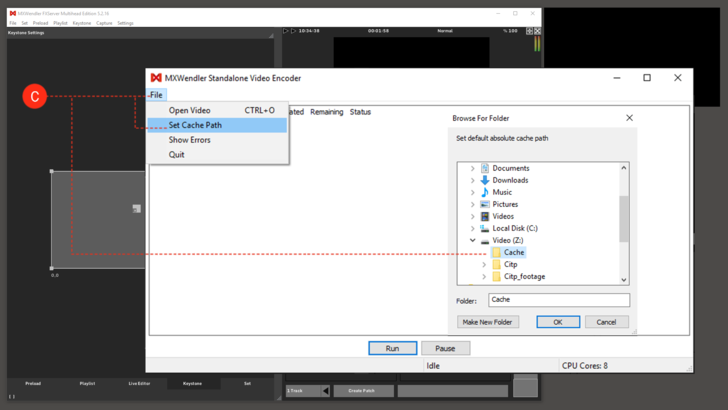Select the Video (Z:) drive icon
The width and height of the screenshot is (728, 410).
click(x=485, y=241)
